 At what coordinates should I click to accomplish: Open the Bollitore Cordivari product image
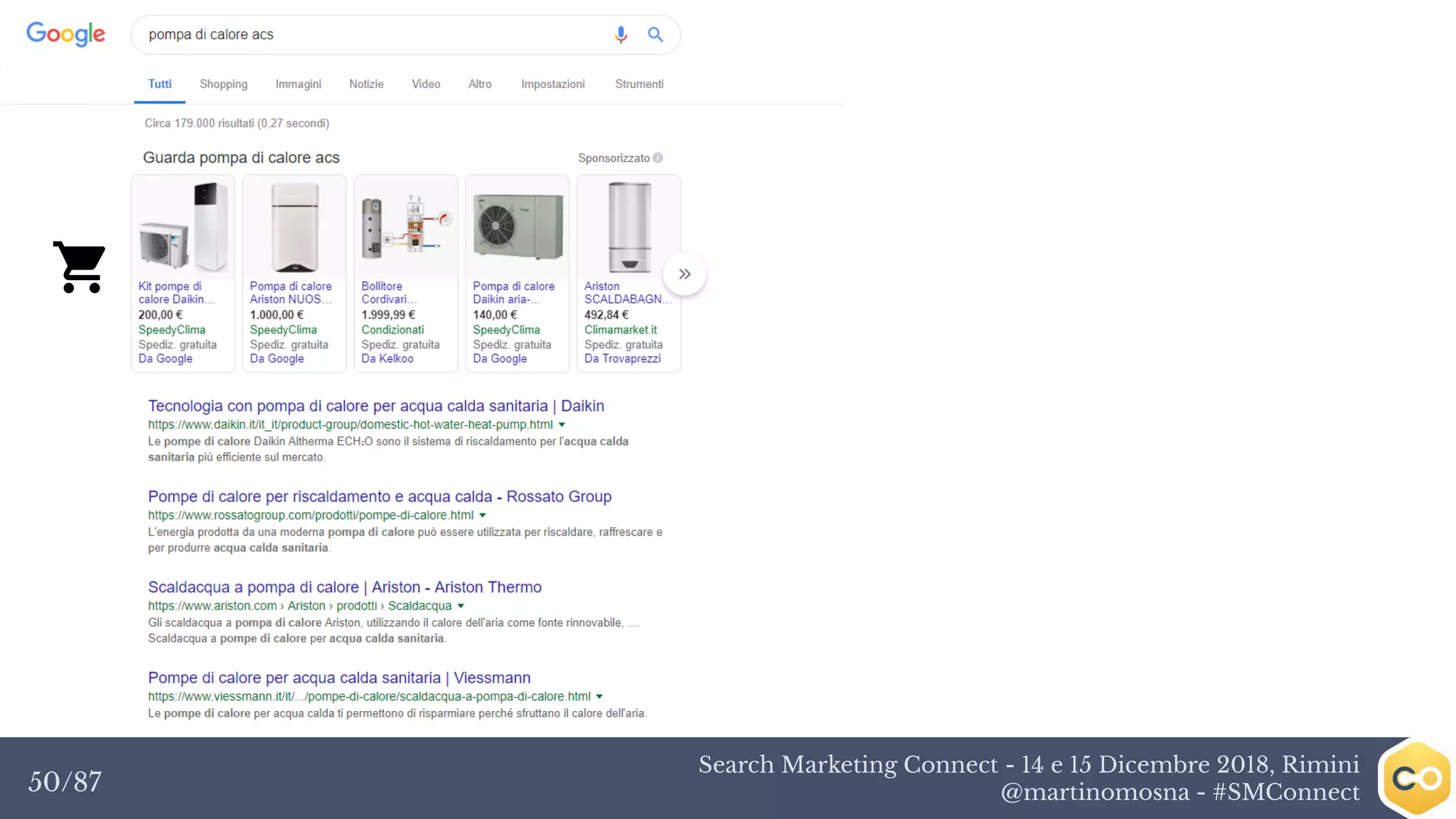(x=406, y=227)
